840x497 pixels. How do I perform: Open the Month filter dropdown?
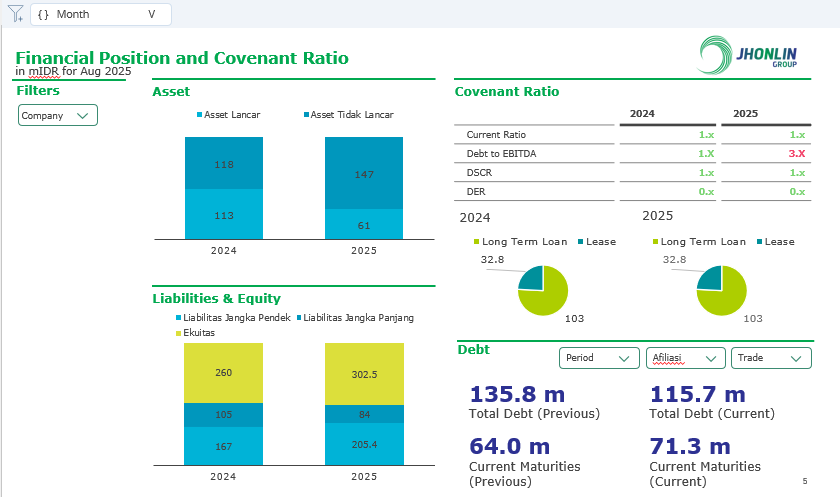coord(101,14)
